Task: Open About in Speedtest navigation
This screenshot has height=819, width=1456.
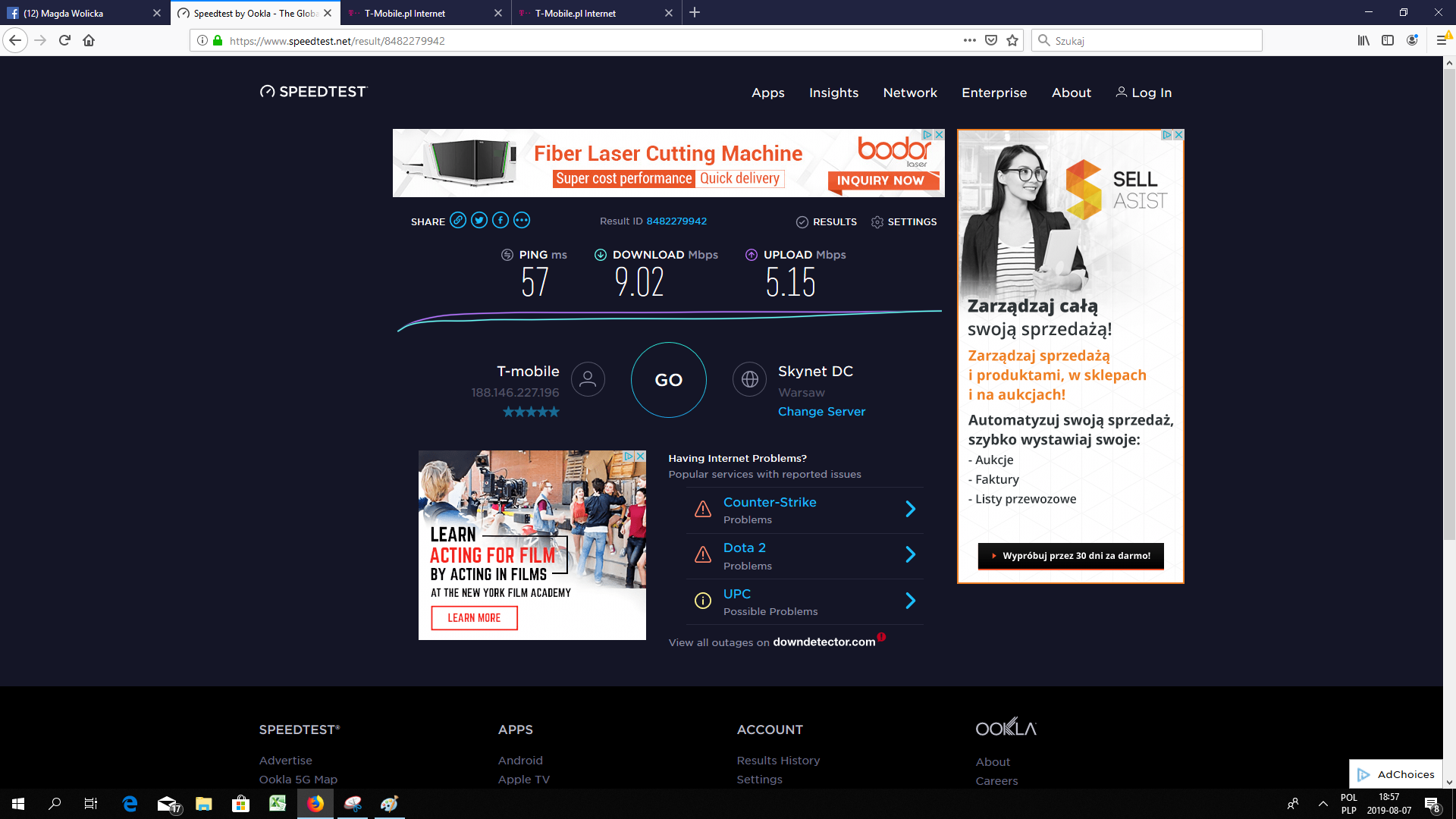Action: coord(1072,93)
